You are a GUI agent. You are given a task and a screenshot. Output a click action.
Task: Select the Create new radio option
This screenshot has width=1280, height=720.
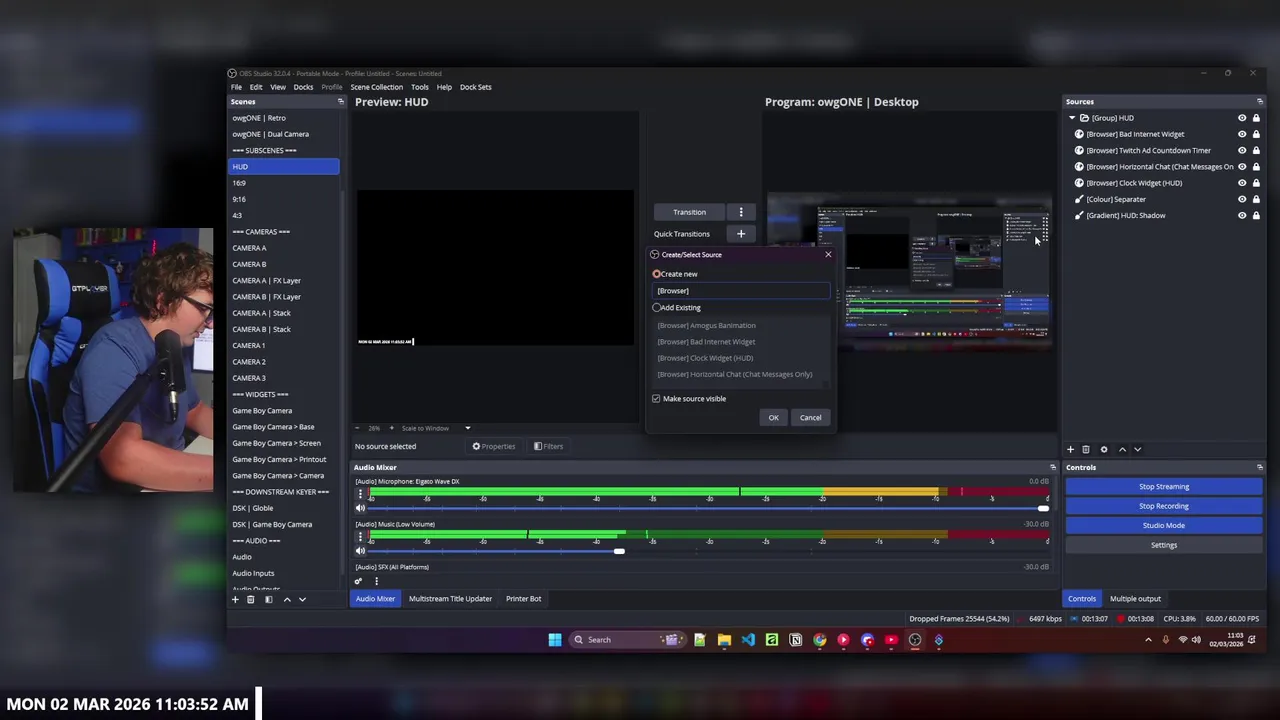(657, 274)
